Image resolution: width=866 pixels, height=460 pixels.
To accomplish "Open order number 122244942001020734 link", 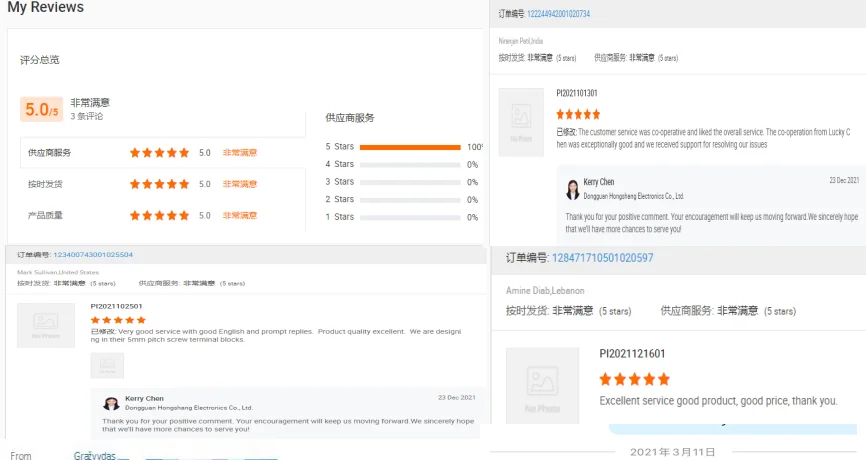I will (x=558, y=14).
